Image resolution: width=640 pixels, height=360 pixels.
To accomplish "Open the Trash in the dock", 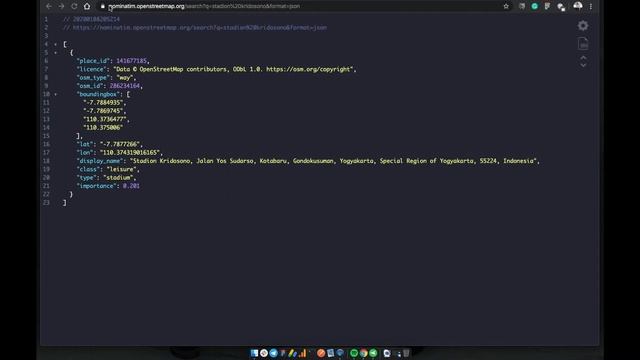I will 406,353.
